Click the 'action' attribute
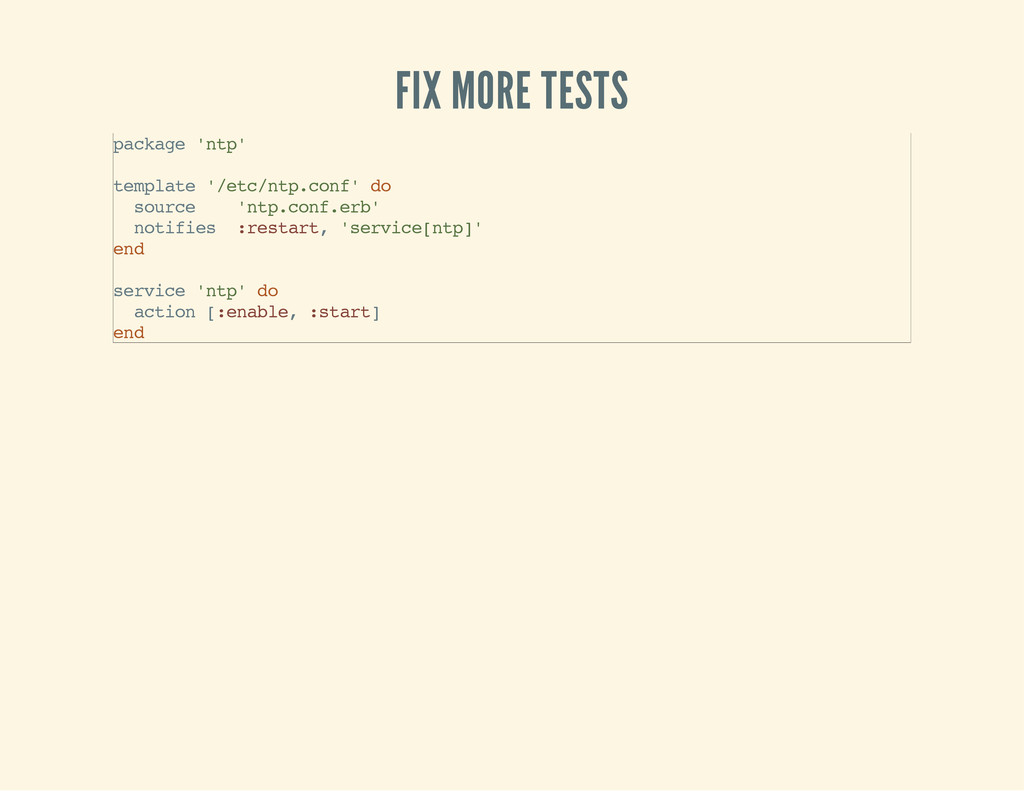The width and height of the screenshot is (1024, 791). click(165, 312)
